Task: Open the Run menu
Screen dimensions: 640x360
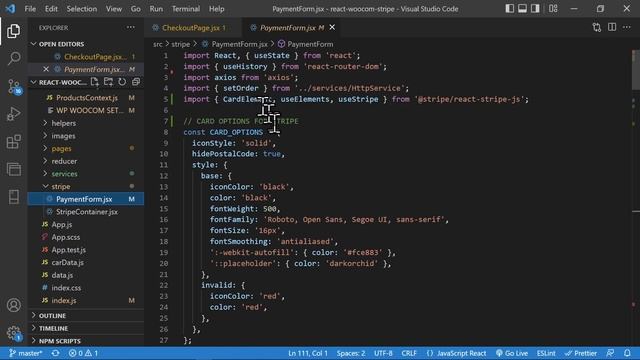Action: pyautogui.click(x=156, y=9)
